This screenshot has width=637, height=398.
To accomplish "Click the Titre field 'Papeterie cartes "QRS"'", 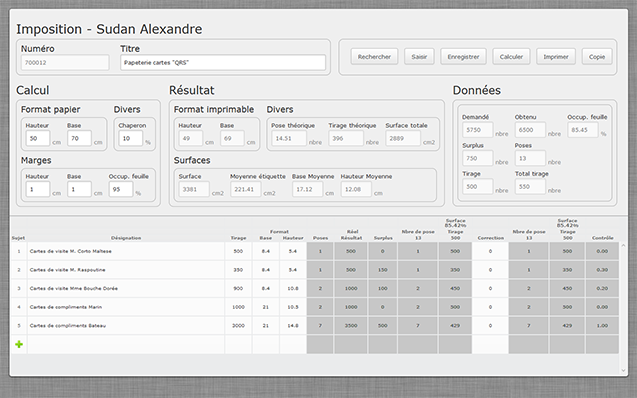I will (x=223, y=63).
